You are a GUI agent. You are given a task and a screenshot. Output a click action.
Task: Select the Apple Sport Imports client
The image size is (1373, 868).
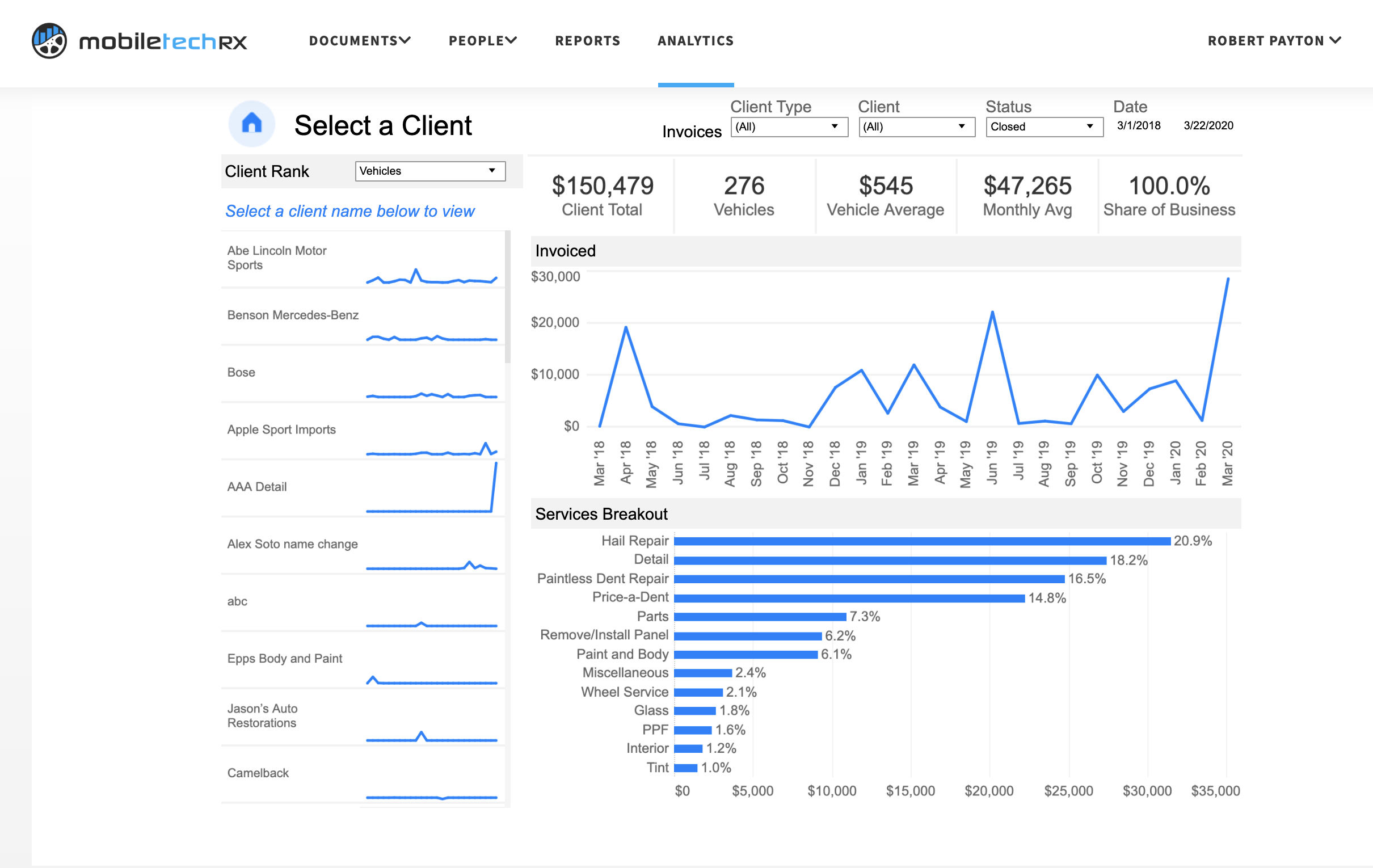[281, 430]
